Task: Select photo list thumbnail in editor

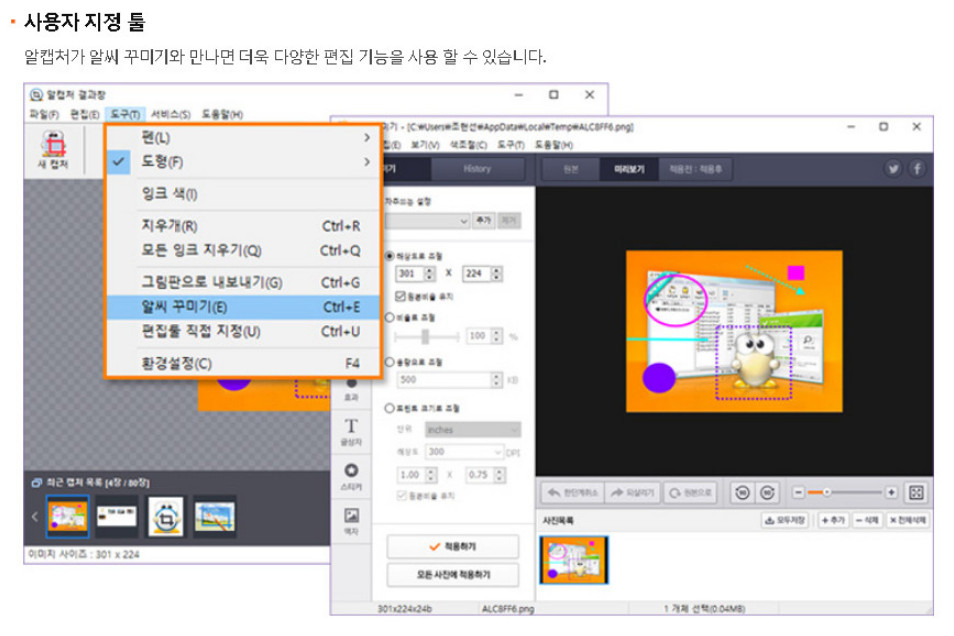Action: pyautogui.click(x=574, y=560)
